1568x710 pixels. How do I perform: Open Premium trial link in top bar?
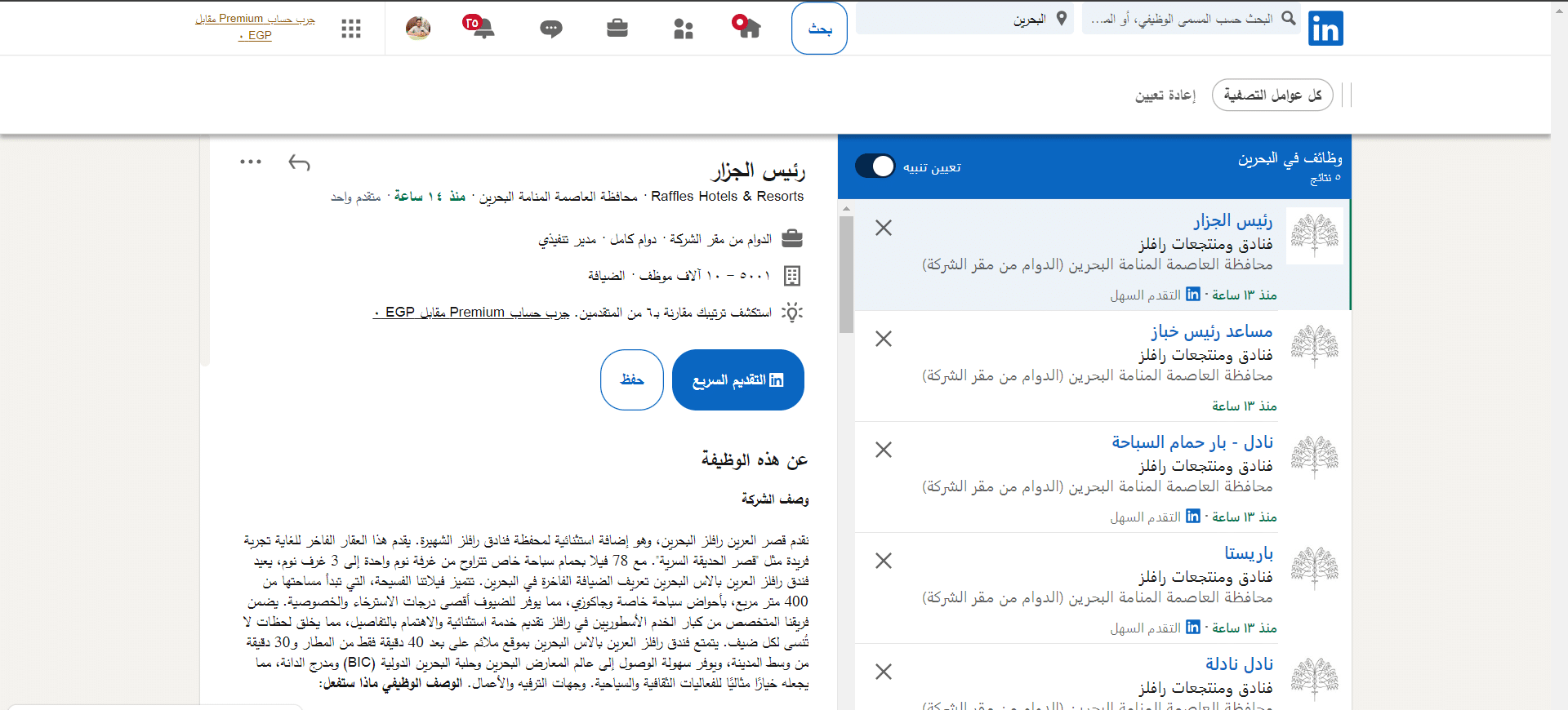pos(255,26)
